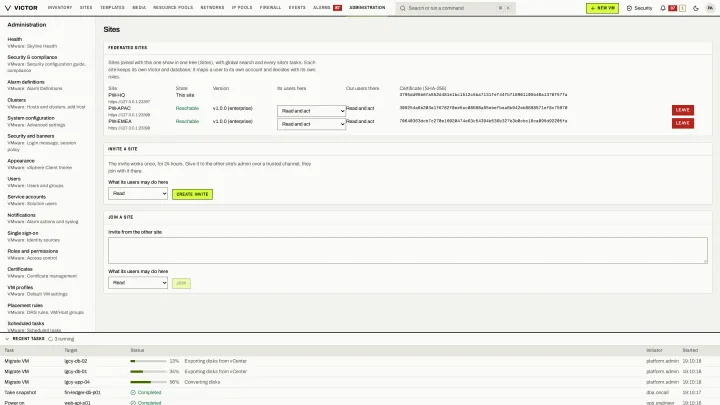Select the Administration tab
720x405 pixels.
click(x=367, y=8)
